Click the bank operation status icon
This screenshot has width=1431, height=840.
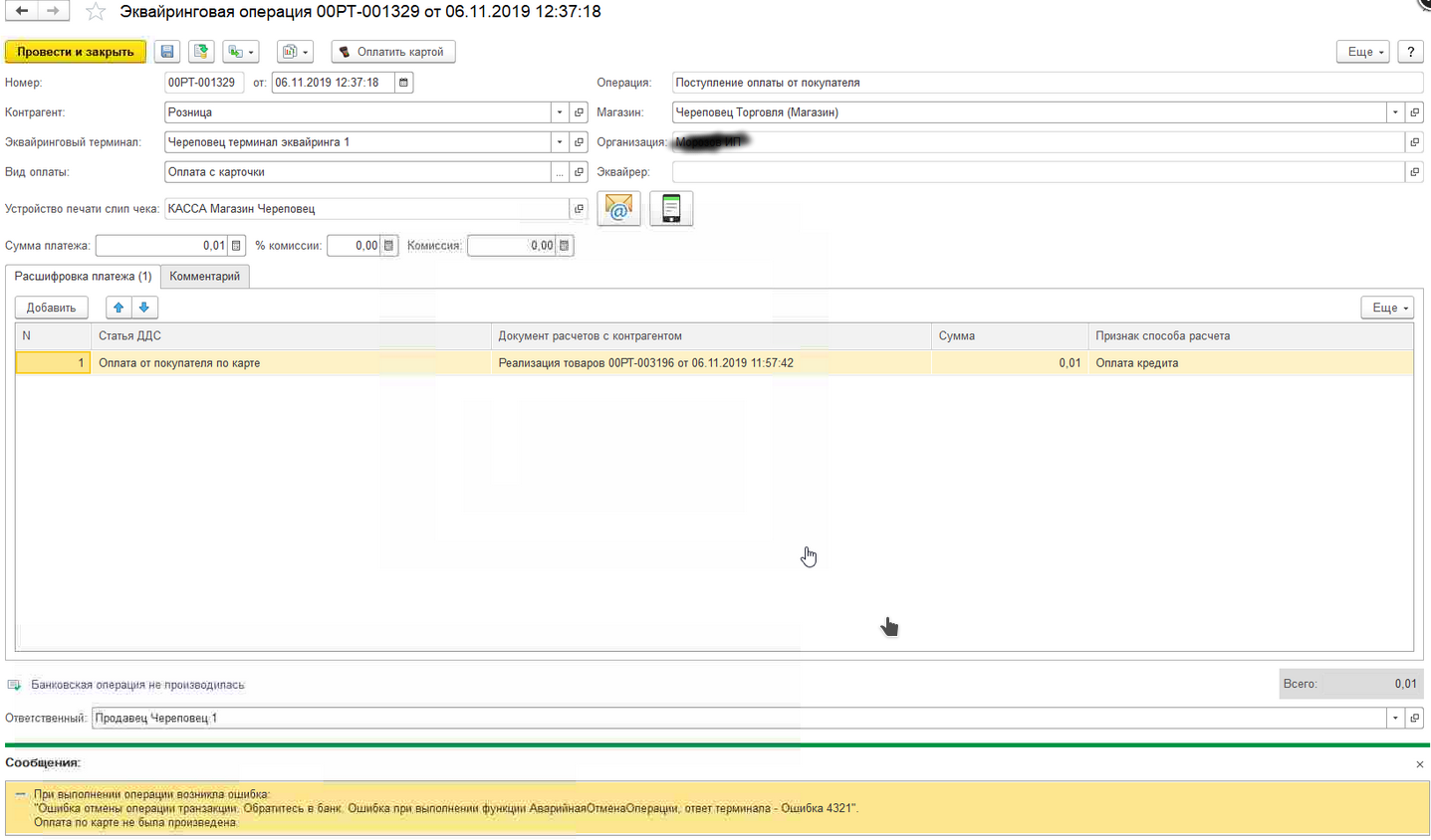14,685
